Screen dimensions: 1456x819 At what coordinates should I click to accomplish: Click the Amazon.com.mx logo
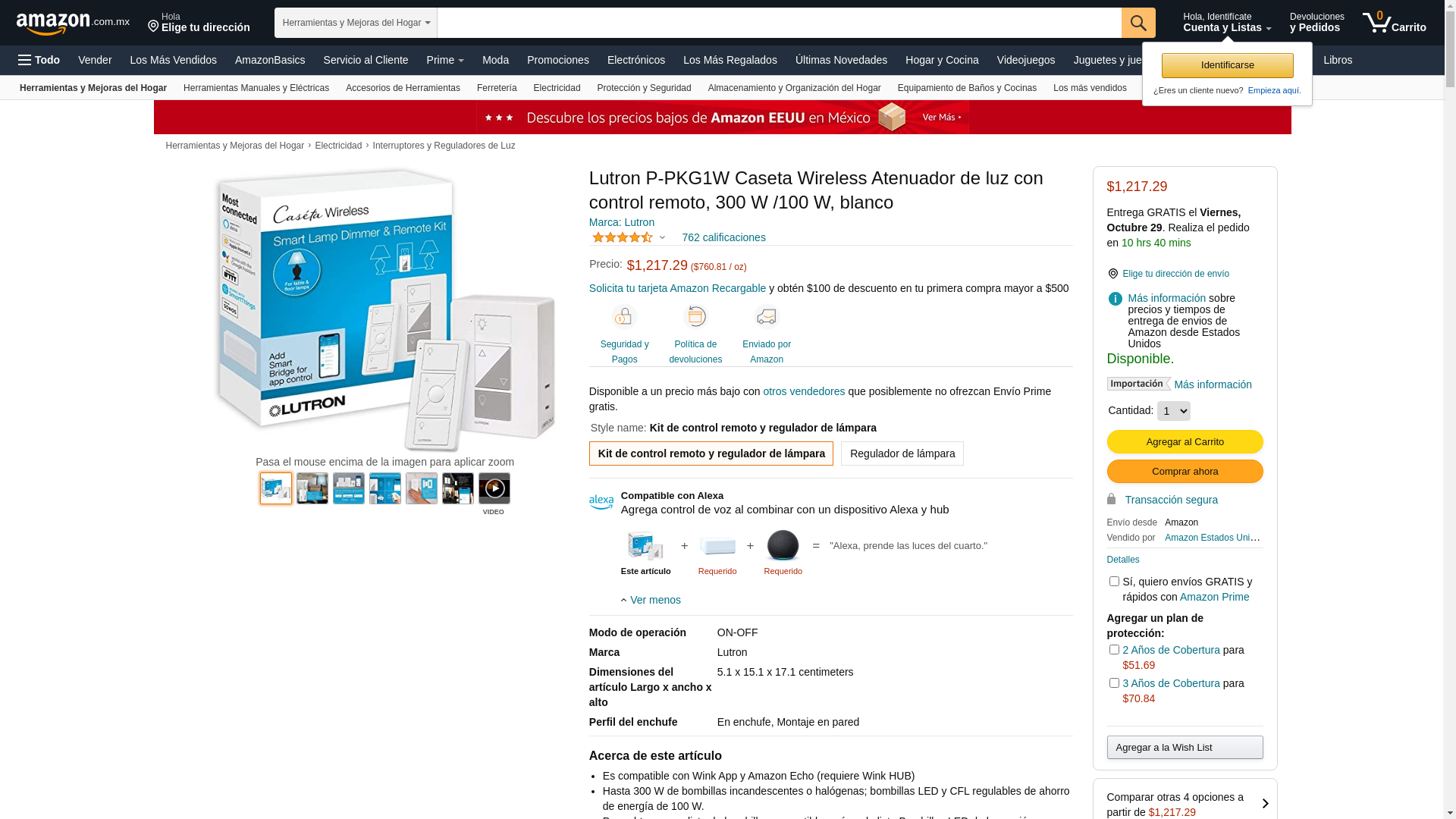point(73,24)
